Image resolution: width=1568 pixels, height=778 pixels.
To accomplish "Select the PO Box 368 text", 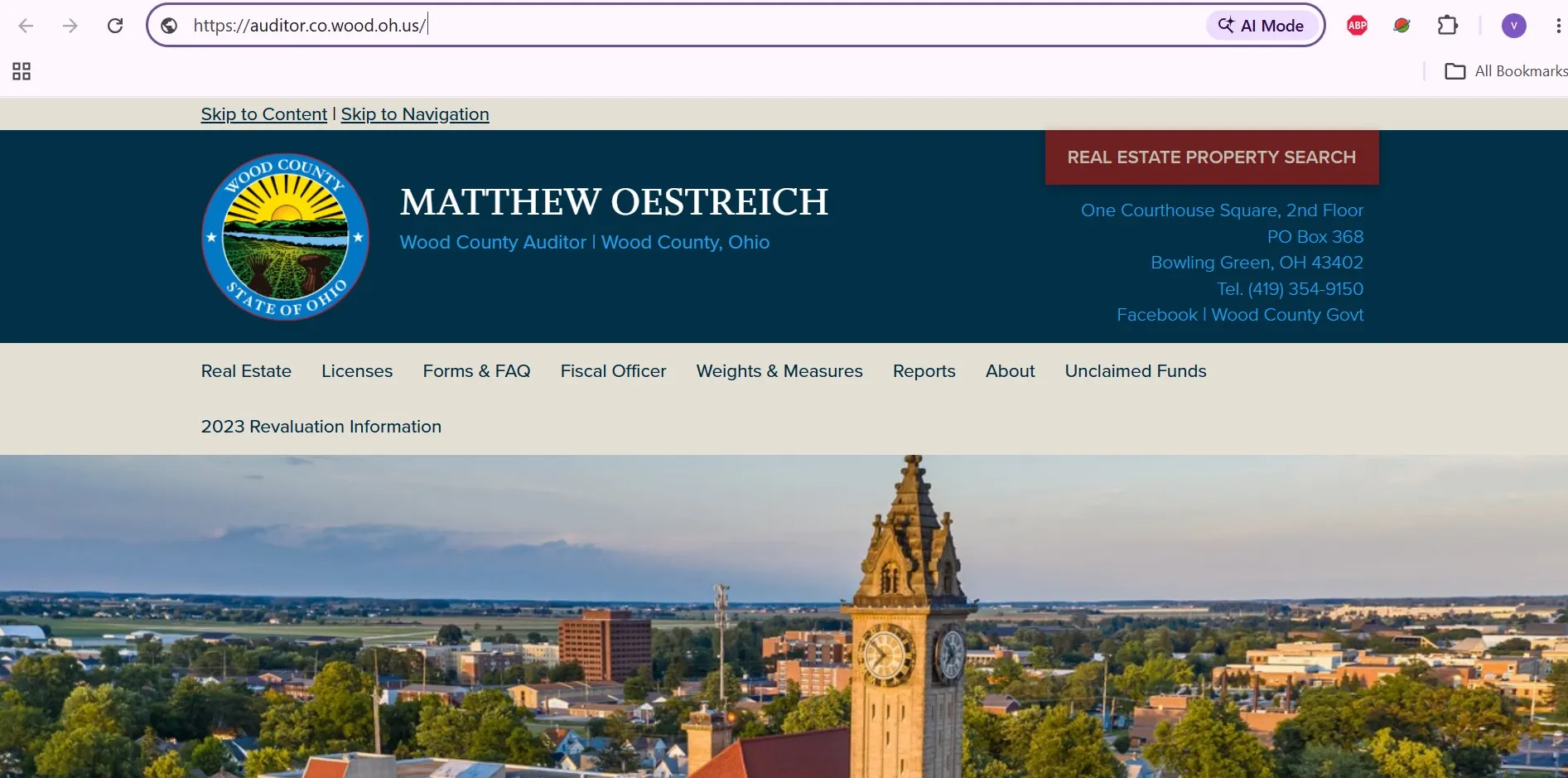I will click(1315, 237).
